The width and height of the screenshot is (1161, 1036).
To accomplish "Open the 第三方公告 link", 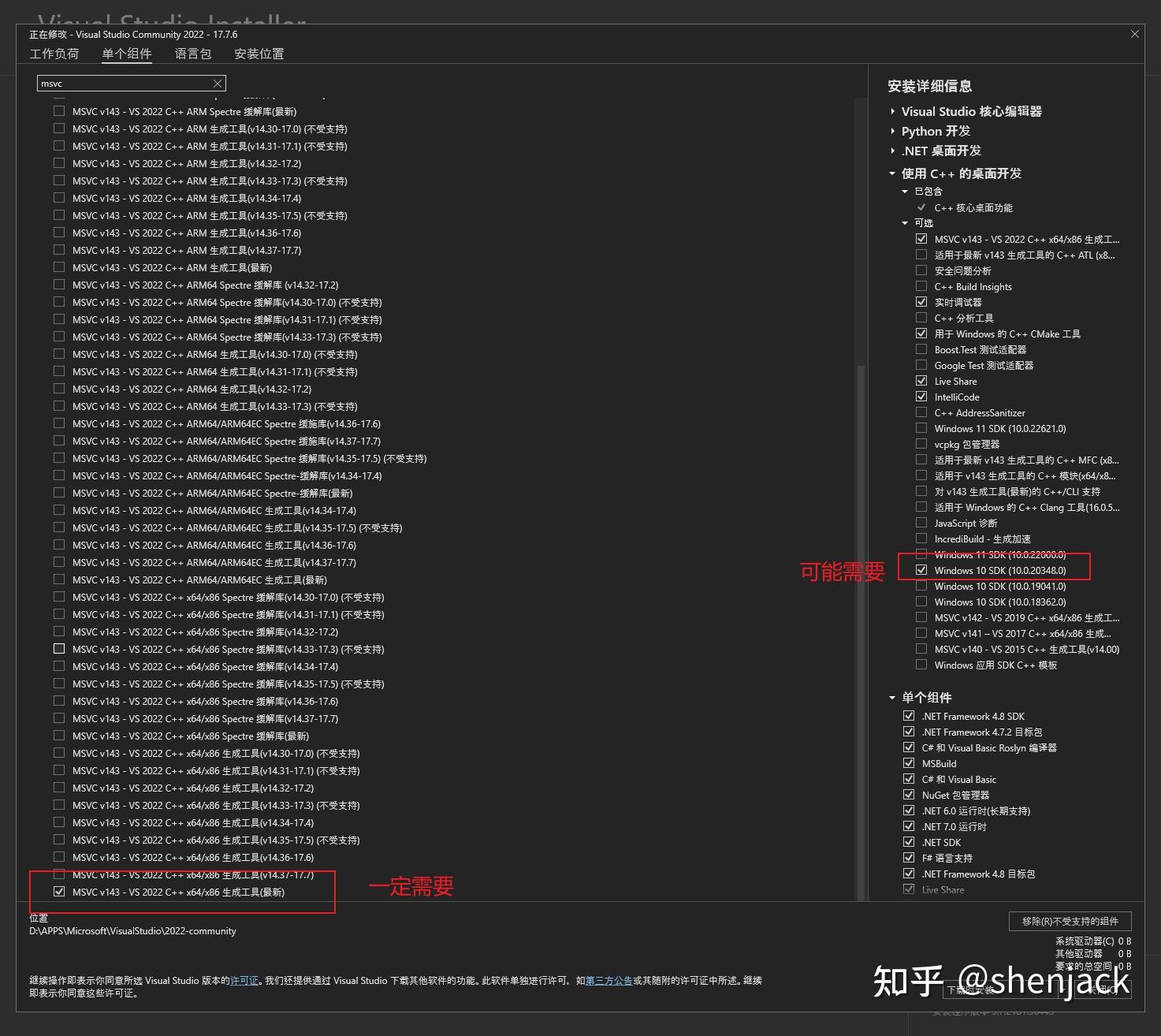I will point(608,981).
